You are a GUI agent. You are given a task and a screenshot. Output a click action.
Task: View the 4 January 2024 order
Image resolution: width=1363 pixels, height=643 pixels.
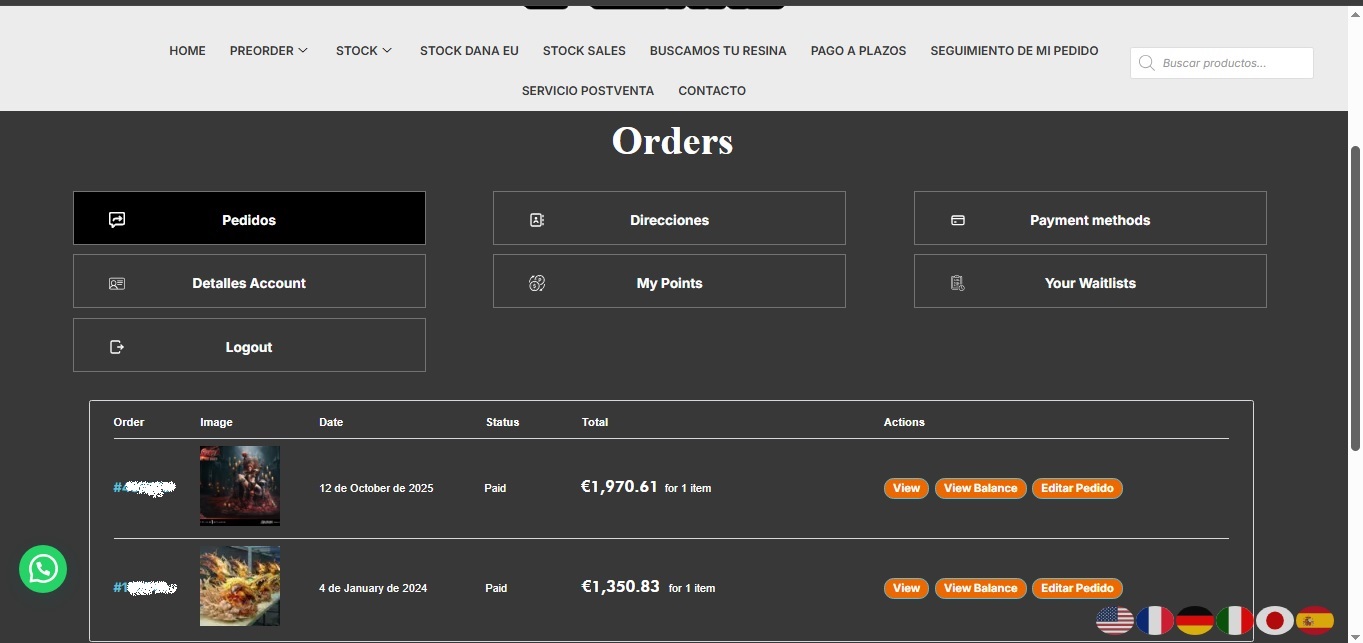pyautogui.click(x=906, y=588)
